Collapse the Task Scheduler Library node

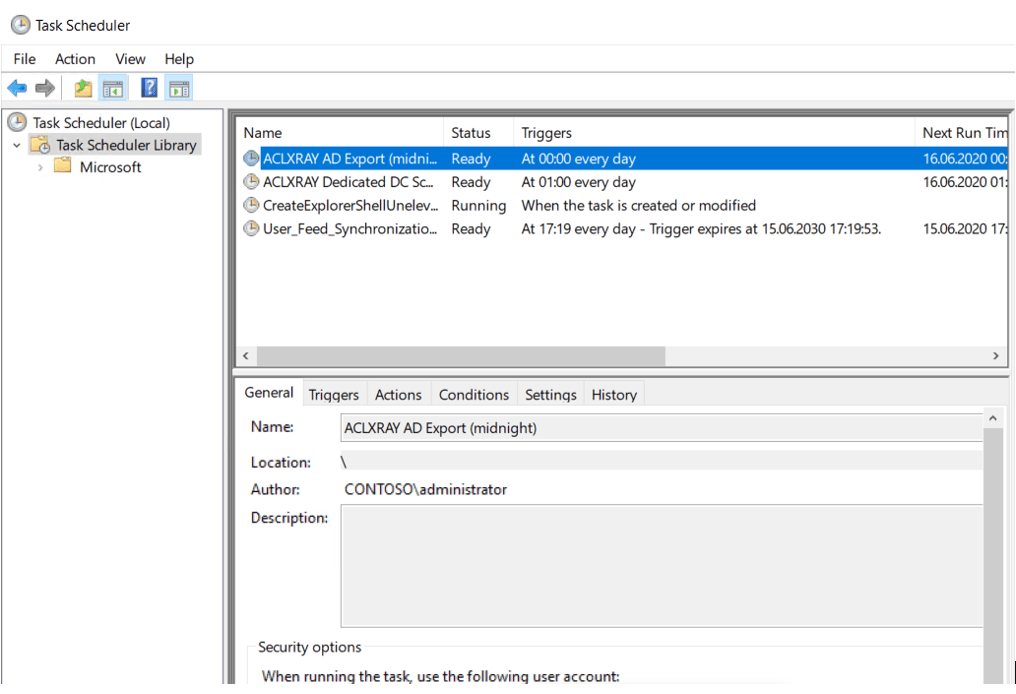pyautogui.click(x=17, y=145)
